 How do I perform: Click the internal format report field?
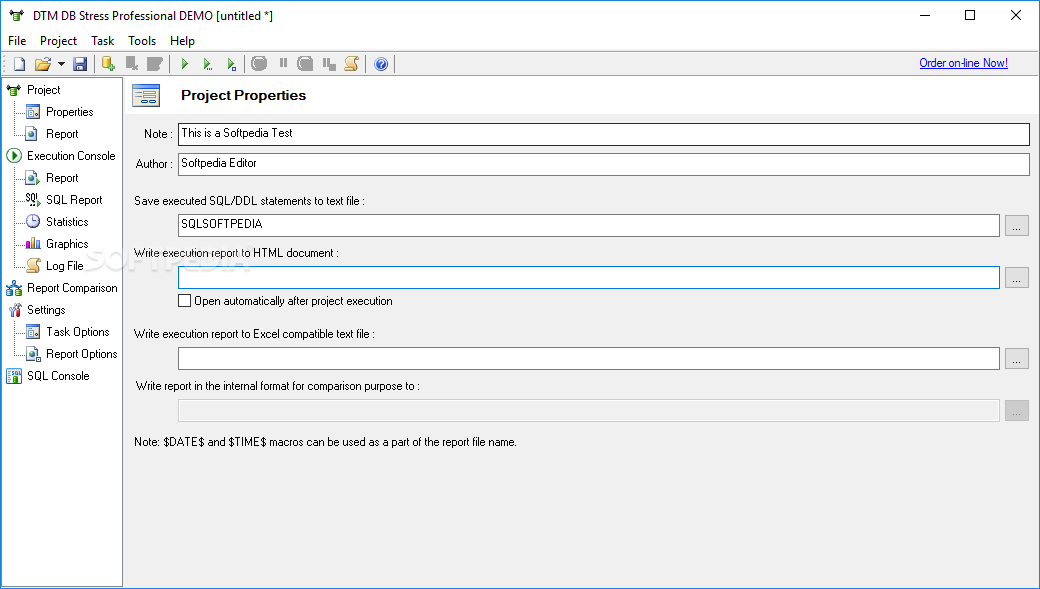coord(588,410)
